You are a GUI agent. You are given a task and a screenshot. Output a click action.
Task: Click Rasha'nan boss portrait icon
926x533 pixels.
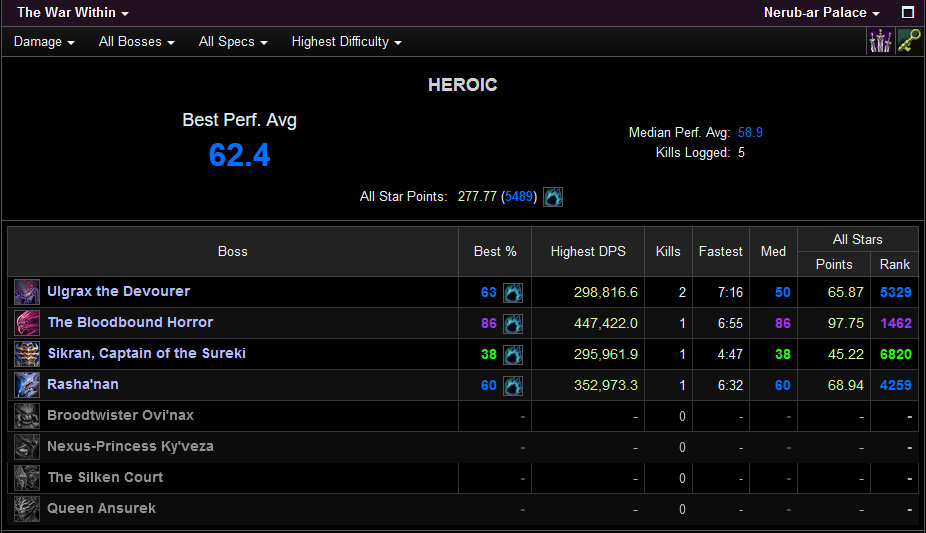pyautogui.click(x=27, y=385)
